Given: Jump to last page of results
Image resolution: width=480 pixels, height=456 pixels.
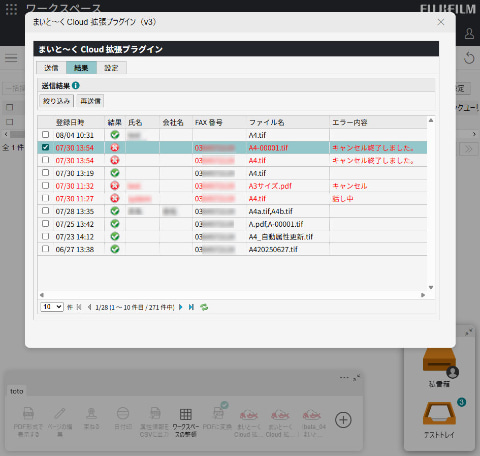Looking at the screenshot, I should tap(191, 307).
